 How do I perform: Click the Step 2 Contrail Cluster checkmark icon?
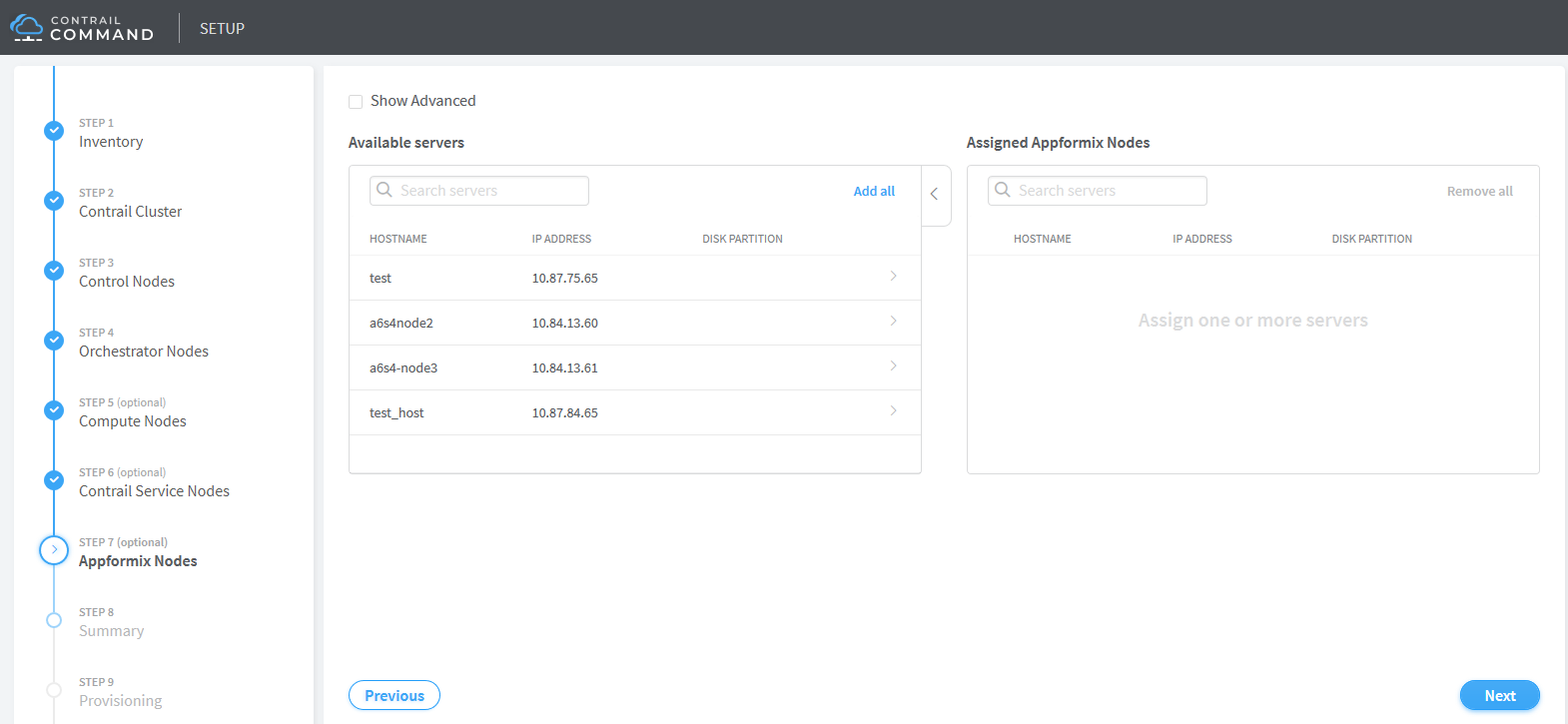coord(54,201)
